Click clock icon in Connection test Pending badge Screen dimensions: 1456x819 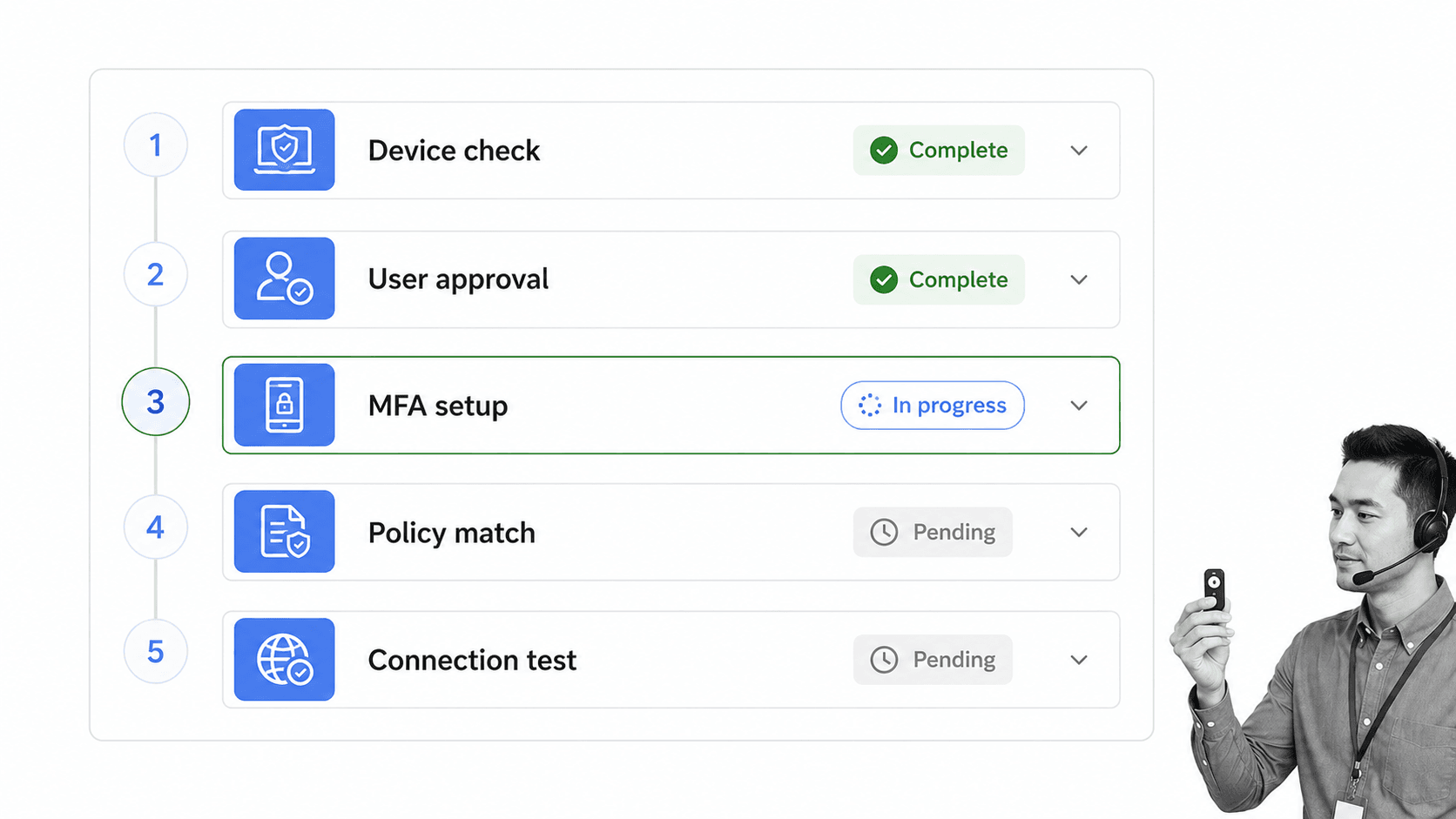(884, 660)
